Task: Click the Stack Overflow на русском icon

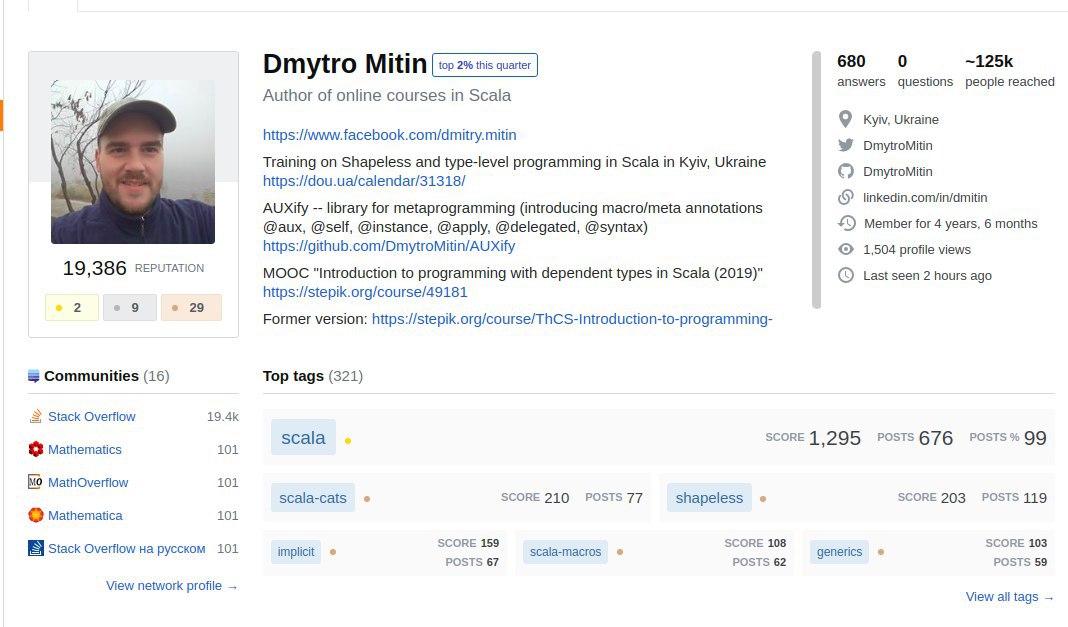Action: [35, 548]
